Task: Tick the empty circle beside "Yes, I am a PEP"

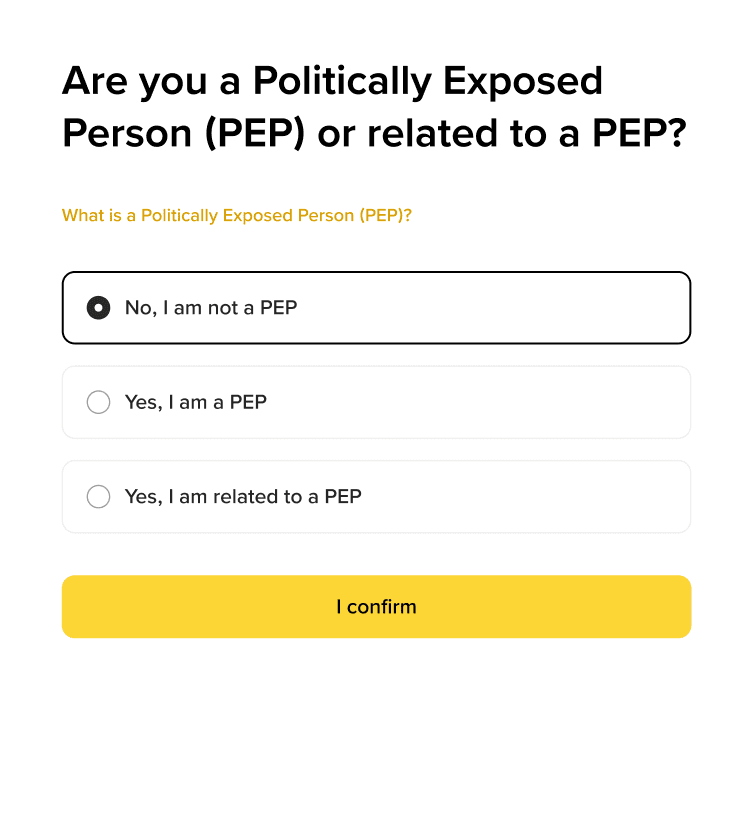Action: [98, 402]
